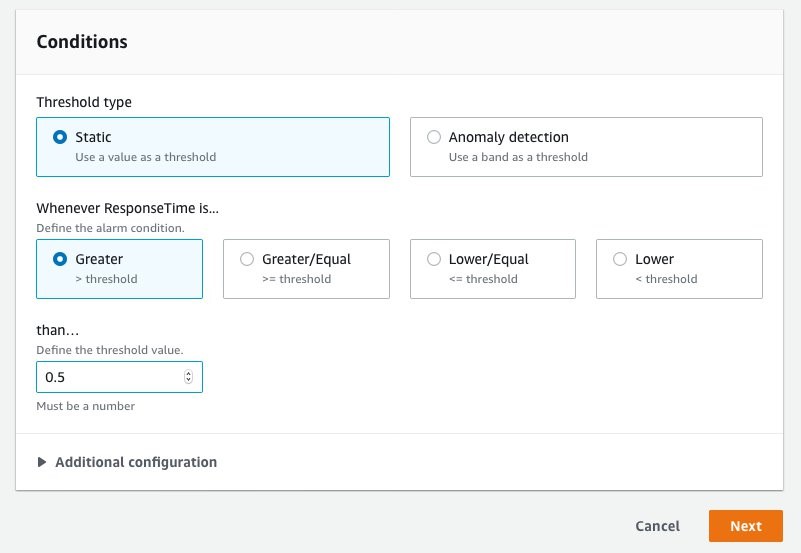Select the Static threshold type radio button
Viewport: 801px width, 553px height.
click(60, 137)
